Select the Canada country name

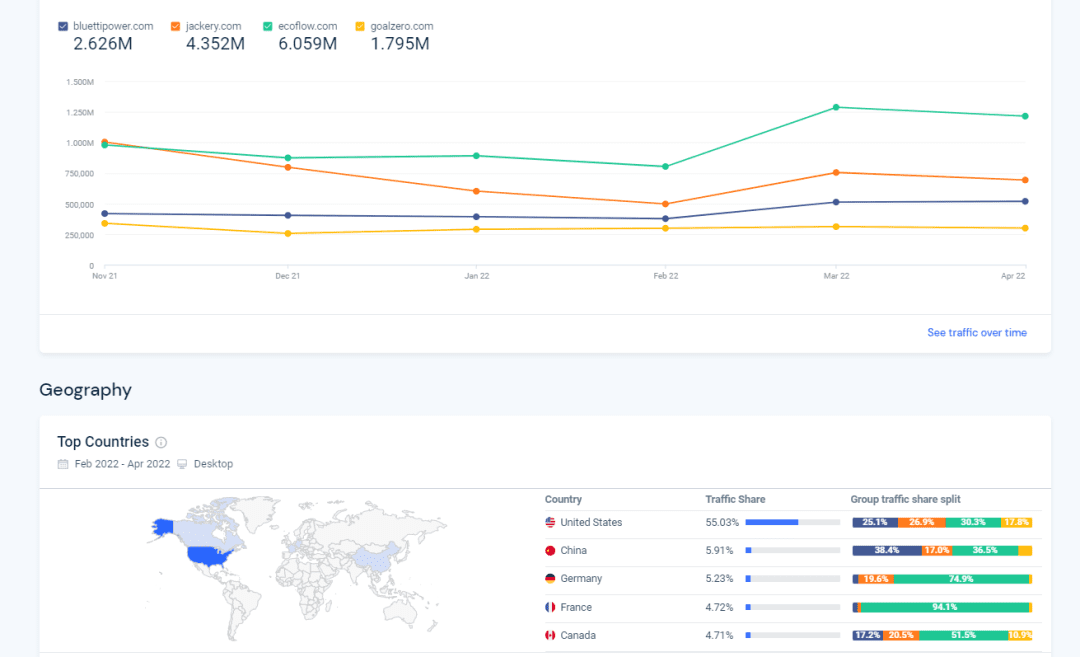[578, 636]
